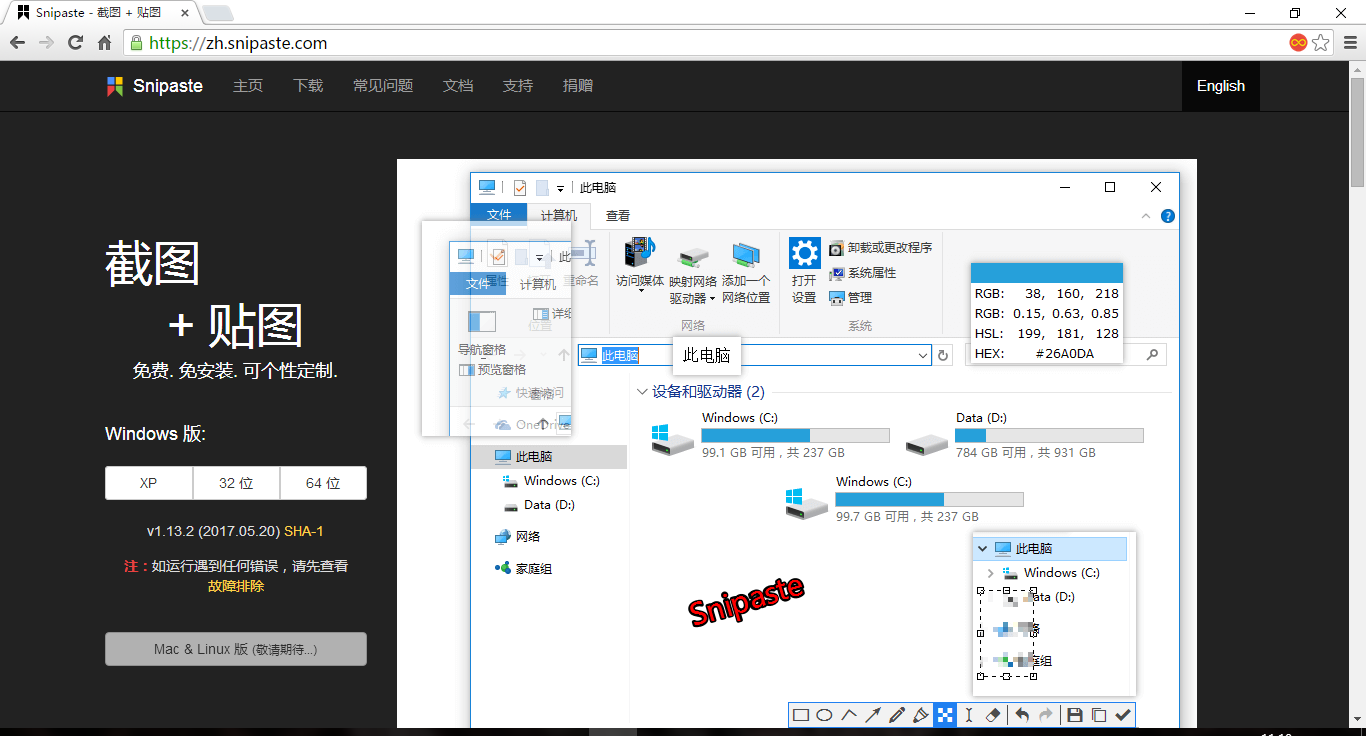Click 管理 in the ribbon

pos(851,298)
